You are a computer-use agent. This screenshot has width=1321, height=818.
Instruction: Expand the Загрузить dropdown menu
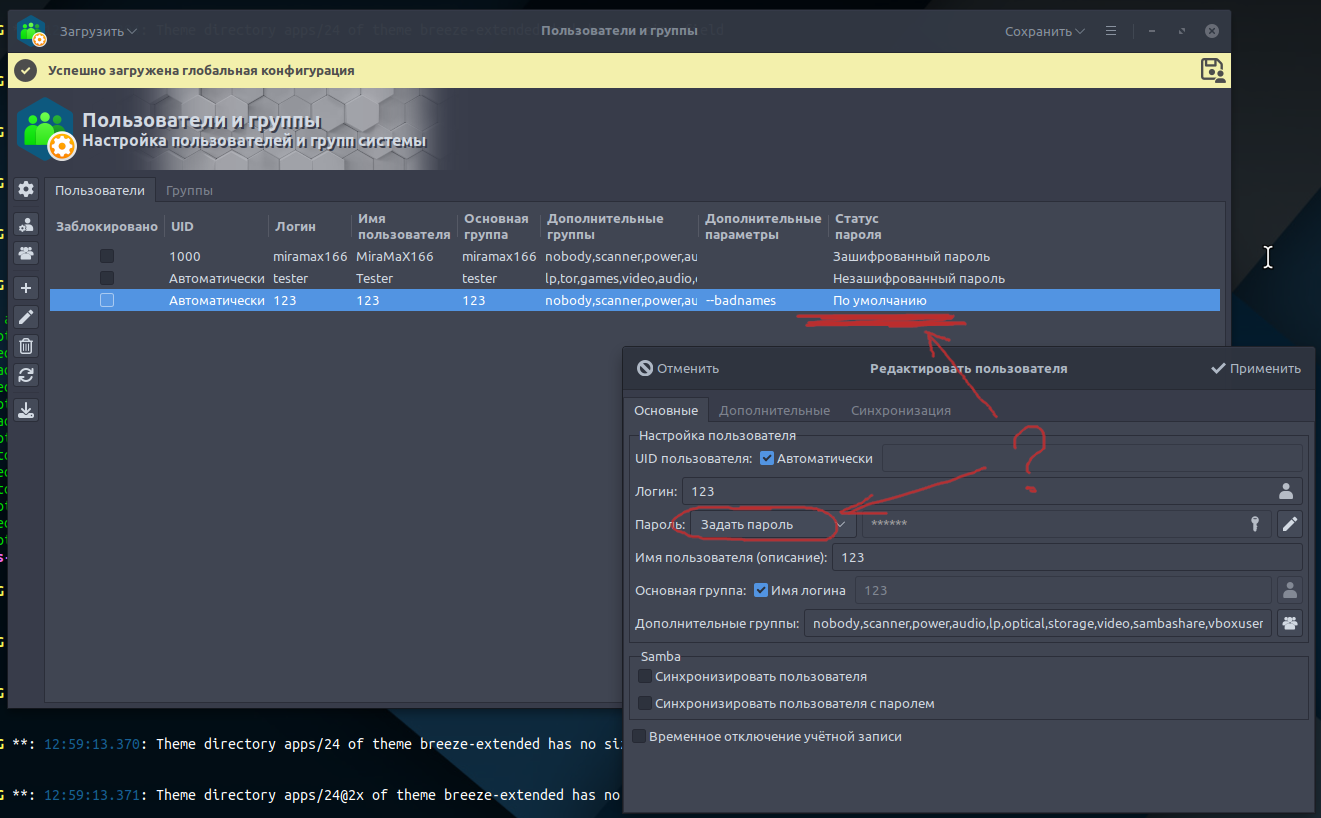tap(98, 31)
